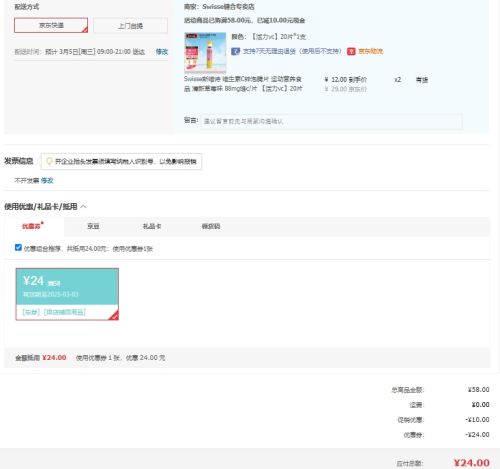Click the red 京东物流 badge icon
500x469 pixels.
click(x=351, y=51)
